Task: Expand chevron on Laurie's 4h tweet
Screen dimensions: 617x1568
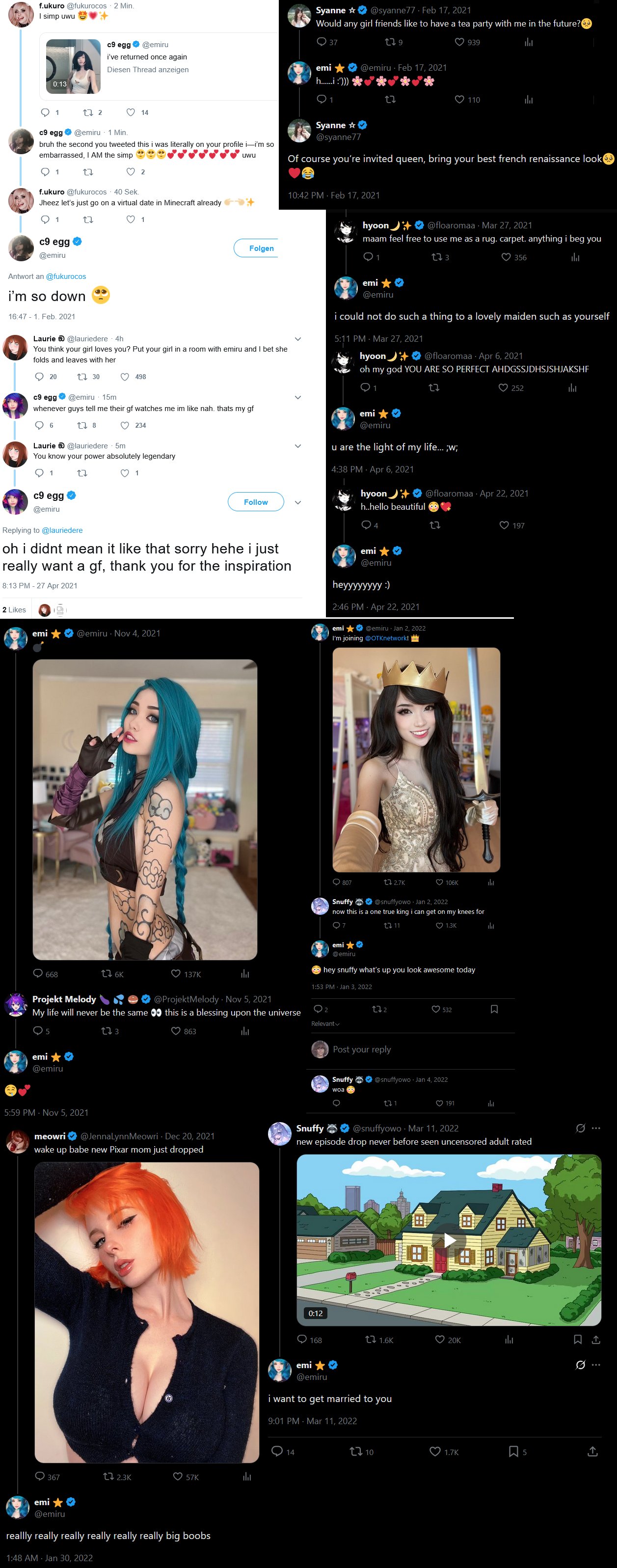Action: point(297,339)
